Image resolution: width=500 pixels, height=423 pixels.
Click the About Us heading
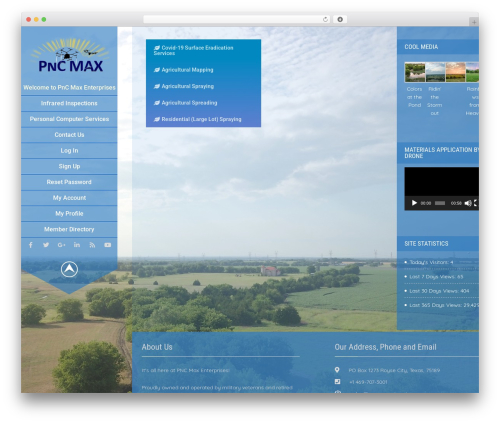pos(157,347)
